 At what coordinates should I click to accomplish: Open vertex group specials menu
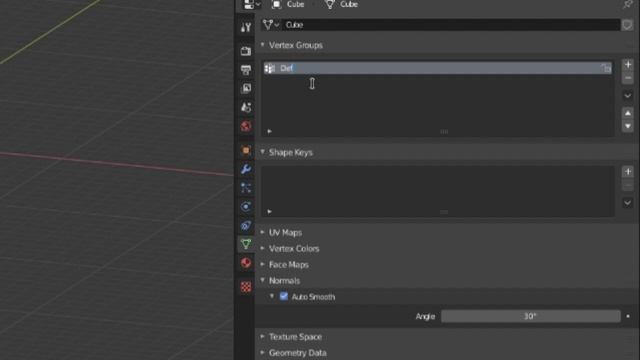click(628, 96)
